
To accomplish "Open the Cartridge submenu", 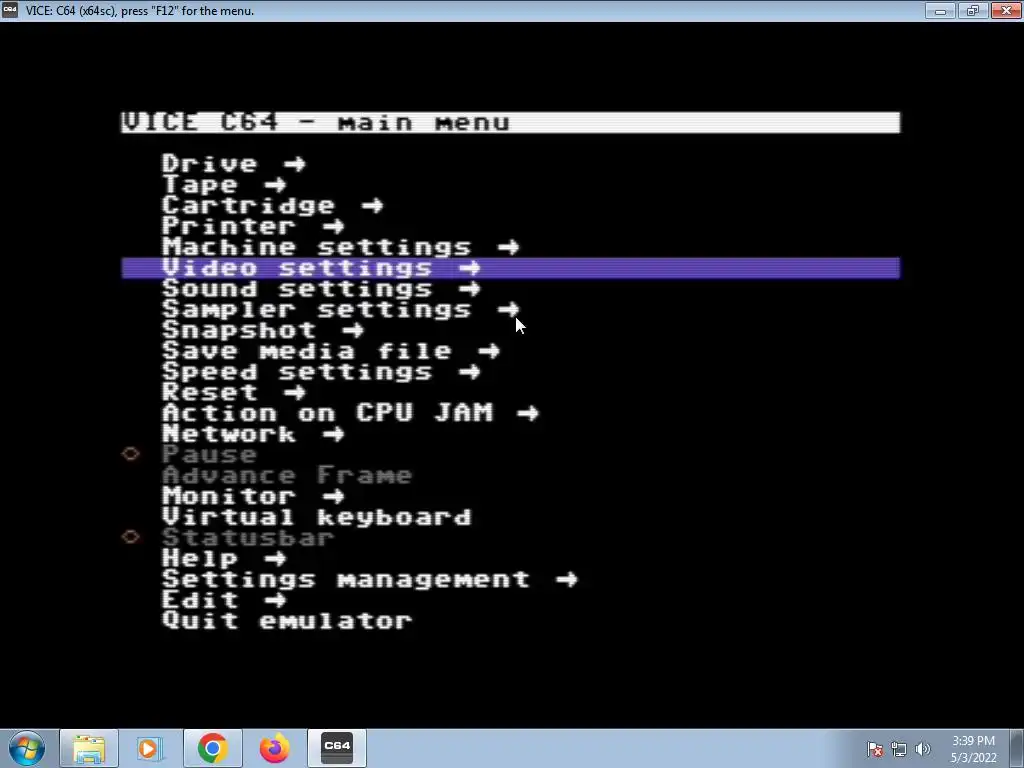I will pyautogui.click(x=272, y=206).
